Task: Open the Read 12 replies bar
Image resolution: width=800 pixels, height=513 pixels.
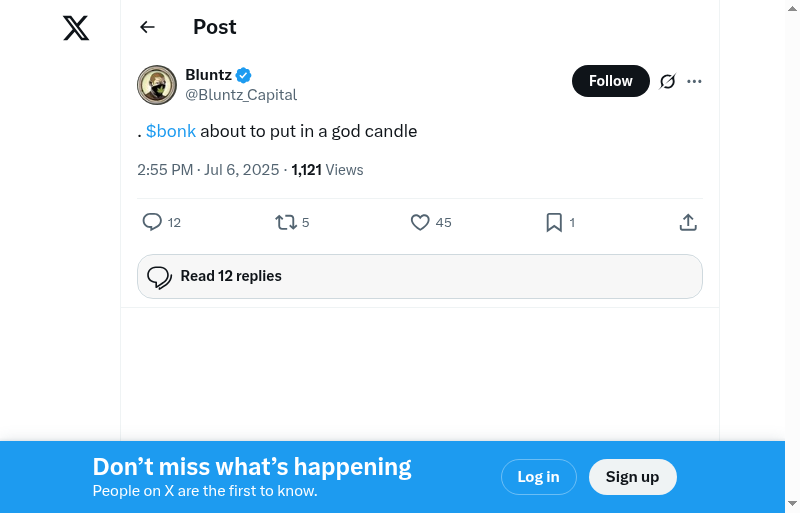Action: (x=420, y=277)
